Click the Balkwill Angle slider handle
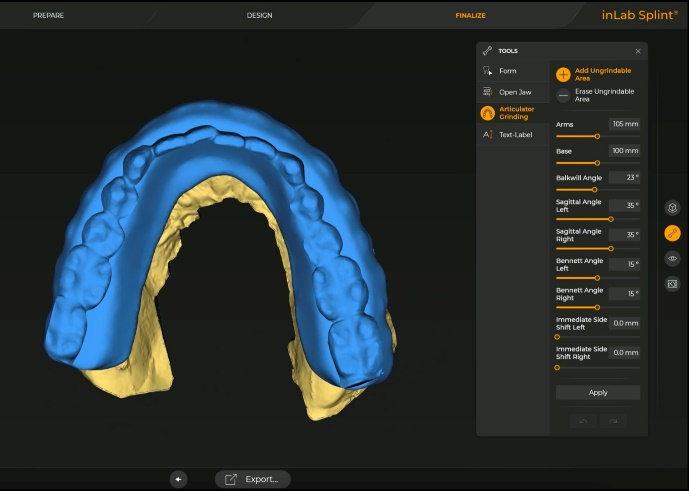 [595, 190]
